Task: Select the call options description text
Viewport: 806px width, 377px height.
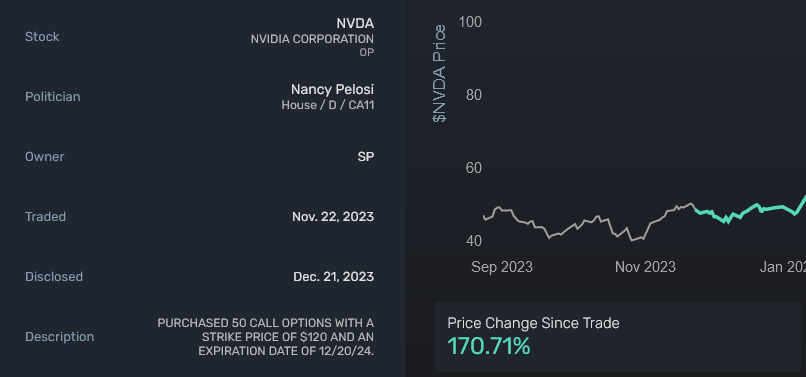Action: (x=265, y=337)
